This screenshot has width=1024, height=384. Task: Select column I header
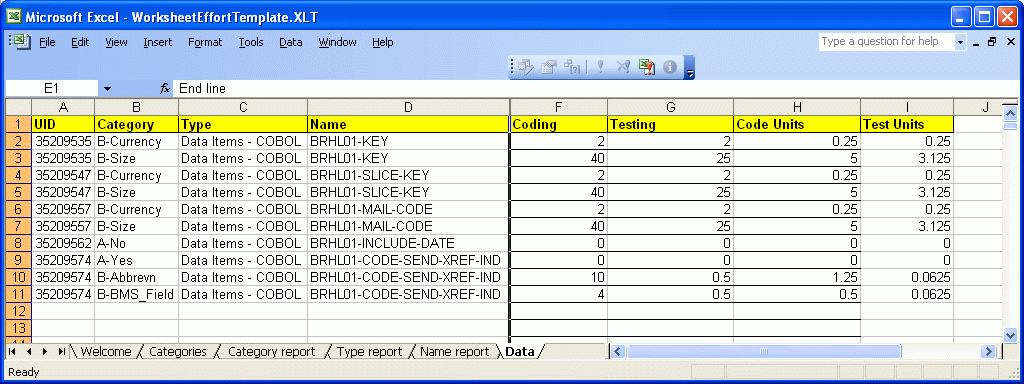click(x=907, y=107)
